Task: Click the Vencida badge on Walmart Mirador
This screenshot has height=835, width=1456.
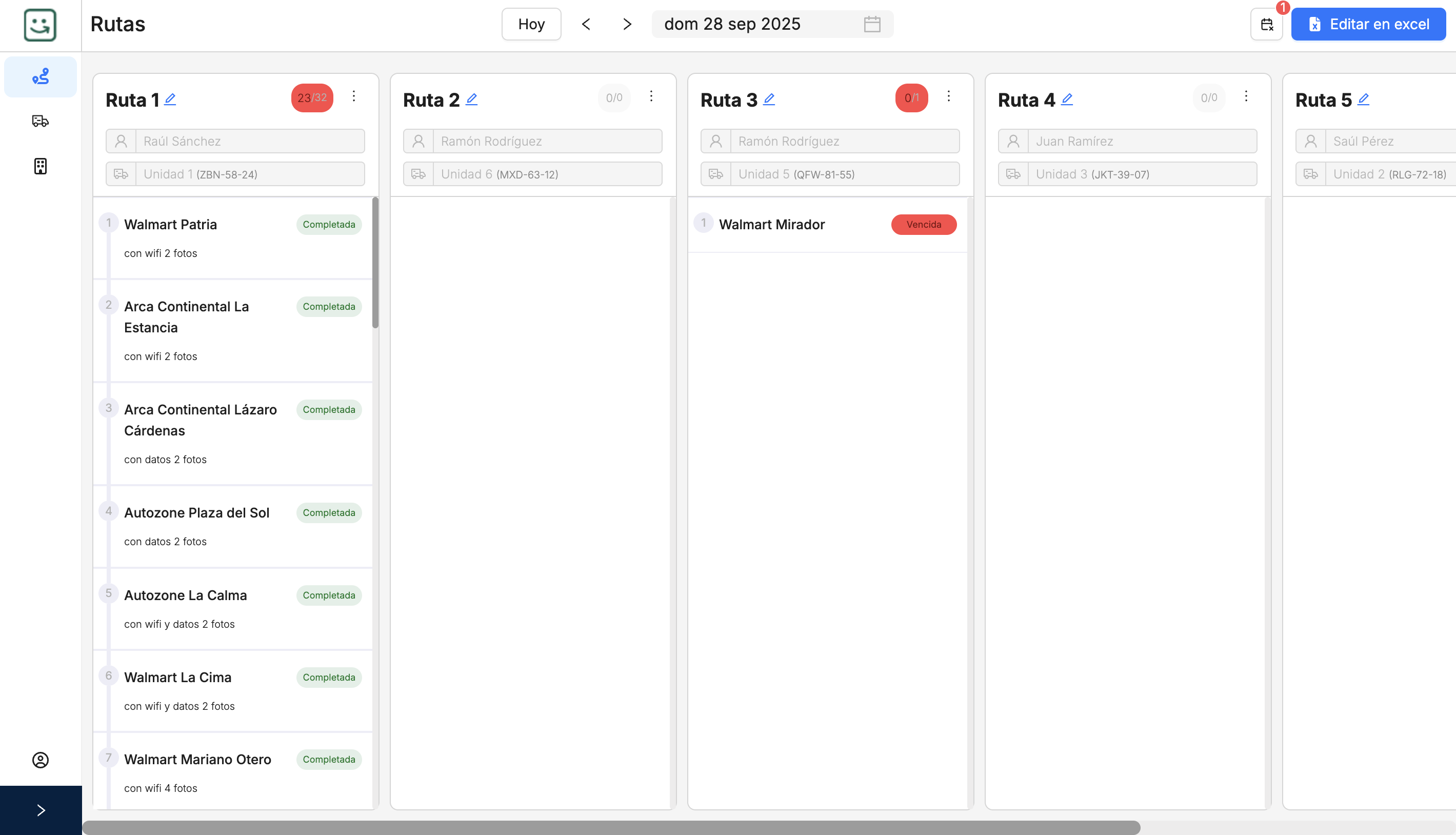Action: [x=923, y=224]
